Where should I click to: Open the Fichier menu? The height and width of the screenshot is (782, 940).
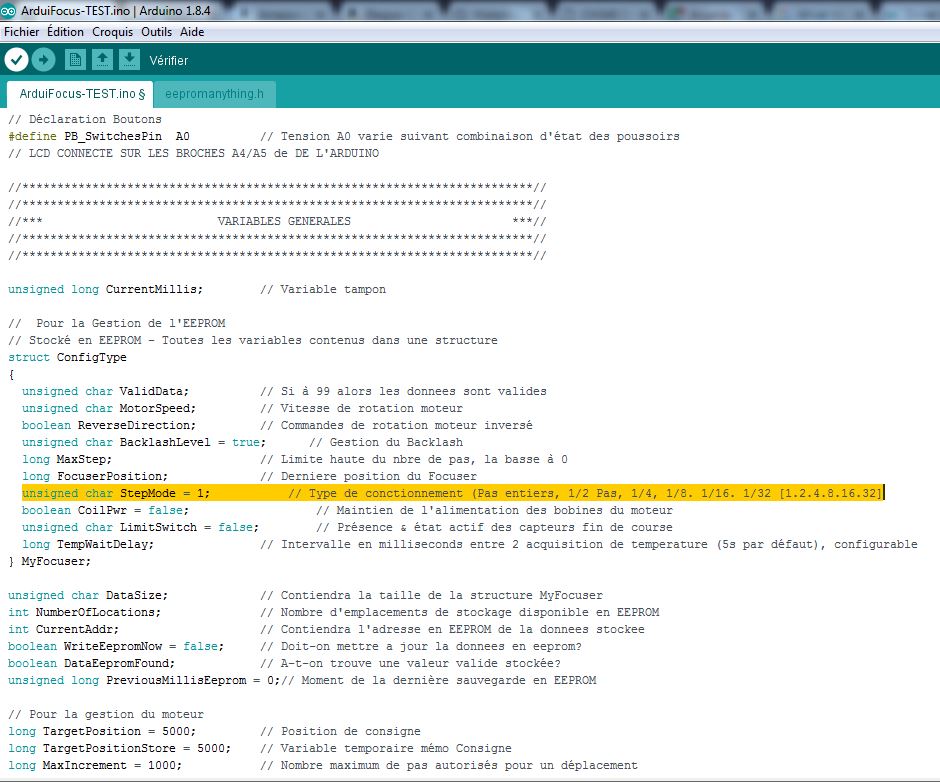tap(22, 32)
